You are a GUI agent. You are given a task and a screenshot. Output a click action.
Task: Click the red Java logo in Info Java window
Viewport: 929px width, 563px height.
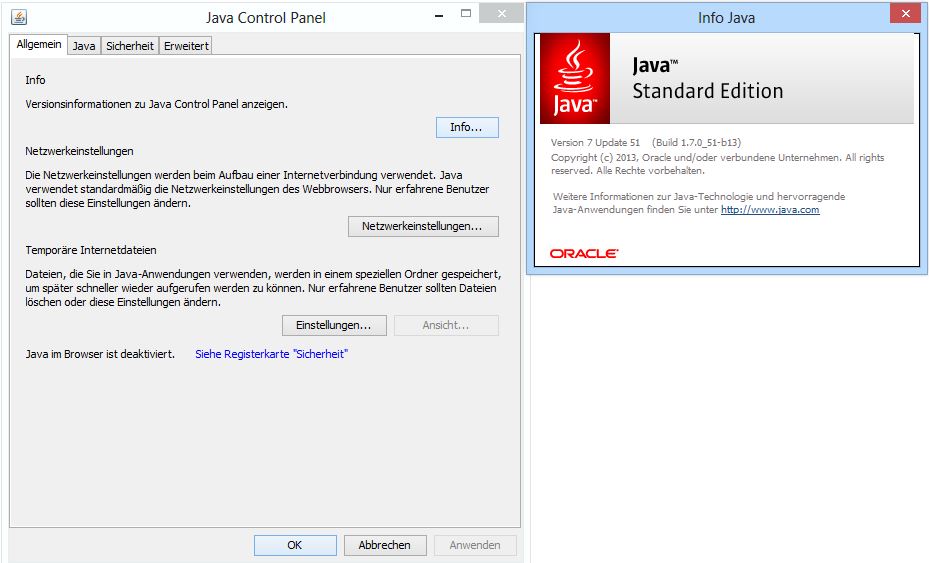(575, 78)
